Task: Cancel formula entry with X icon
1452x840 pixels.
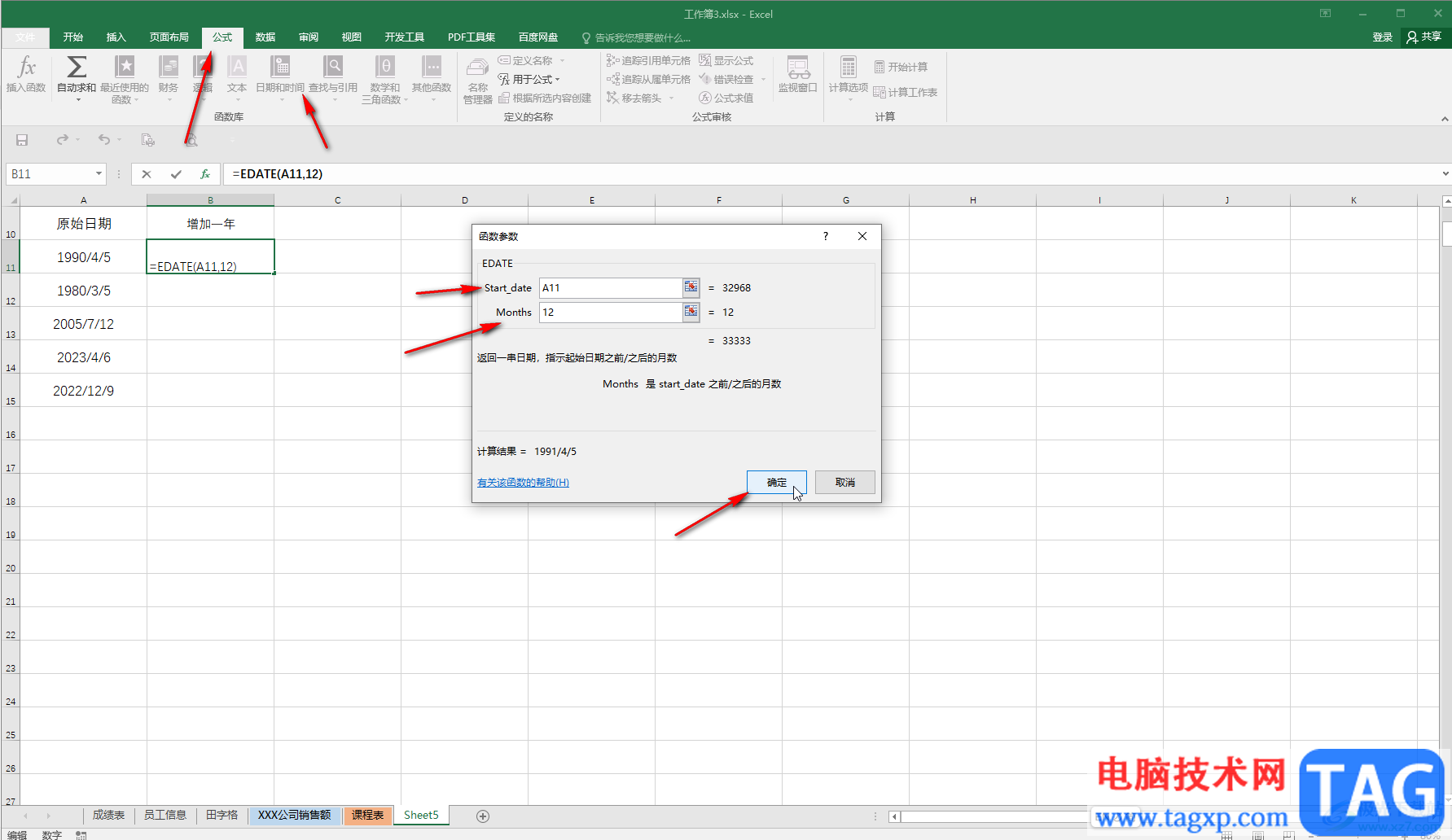Action: point(147,173)
